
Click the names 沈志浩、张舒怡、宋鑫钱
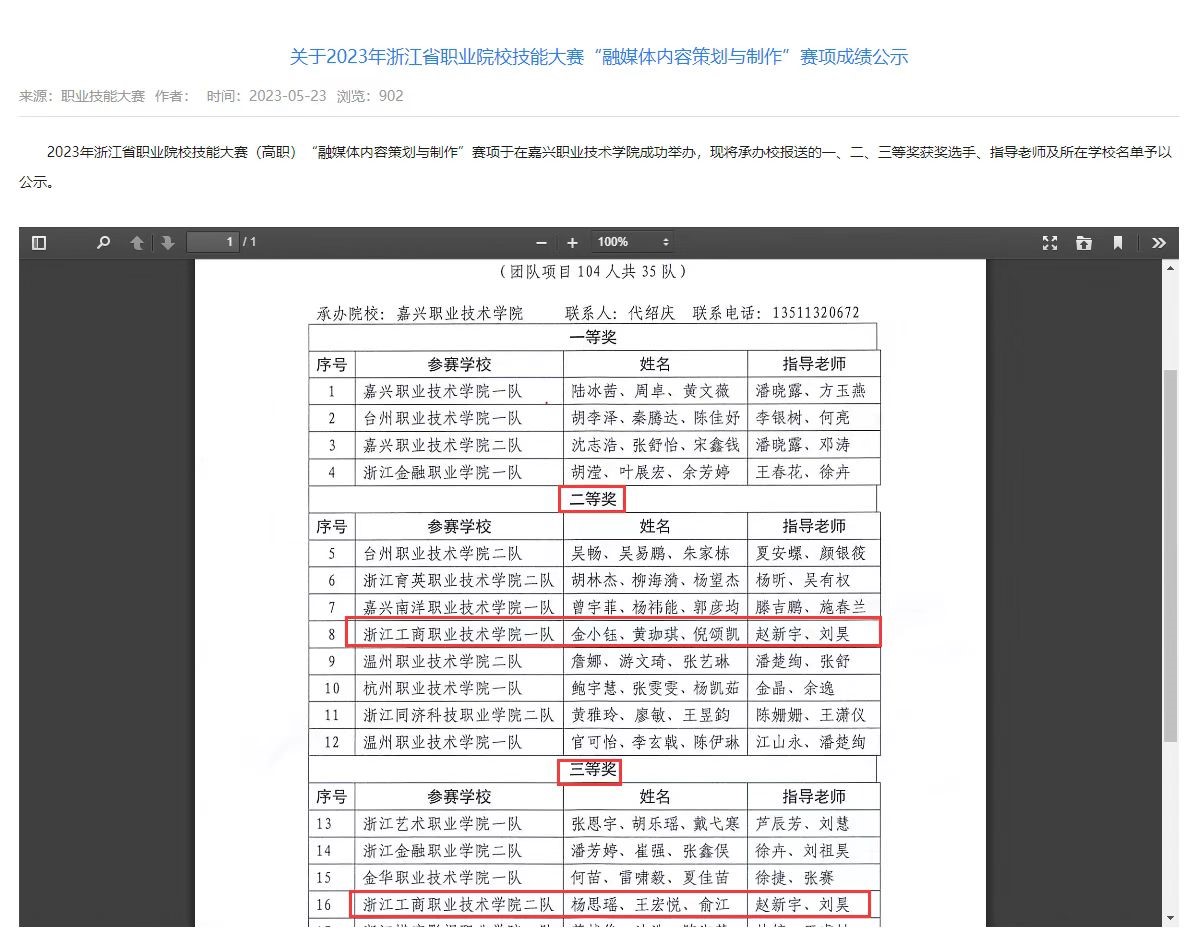point(656,445)
